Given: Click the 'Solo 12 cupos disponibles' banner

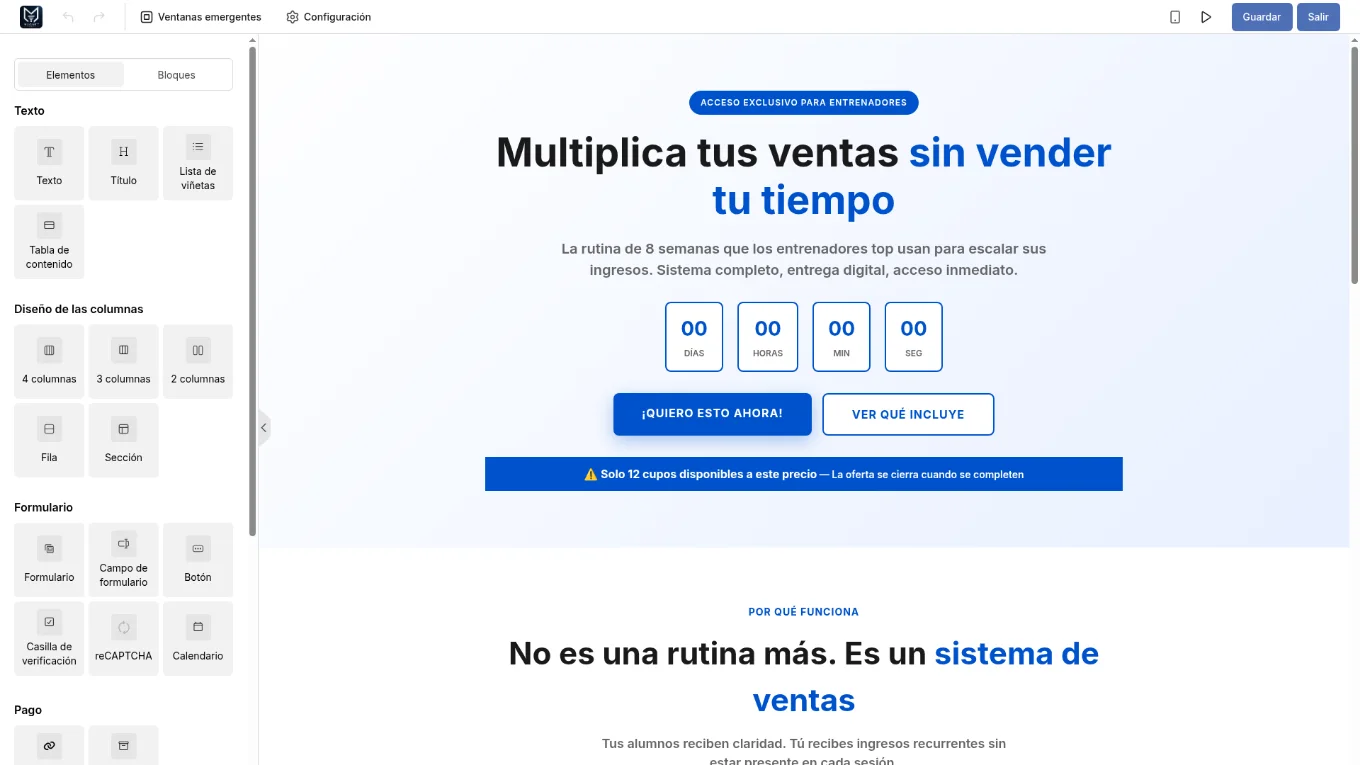Looking at the screenshot, I should 804,474.
